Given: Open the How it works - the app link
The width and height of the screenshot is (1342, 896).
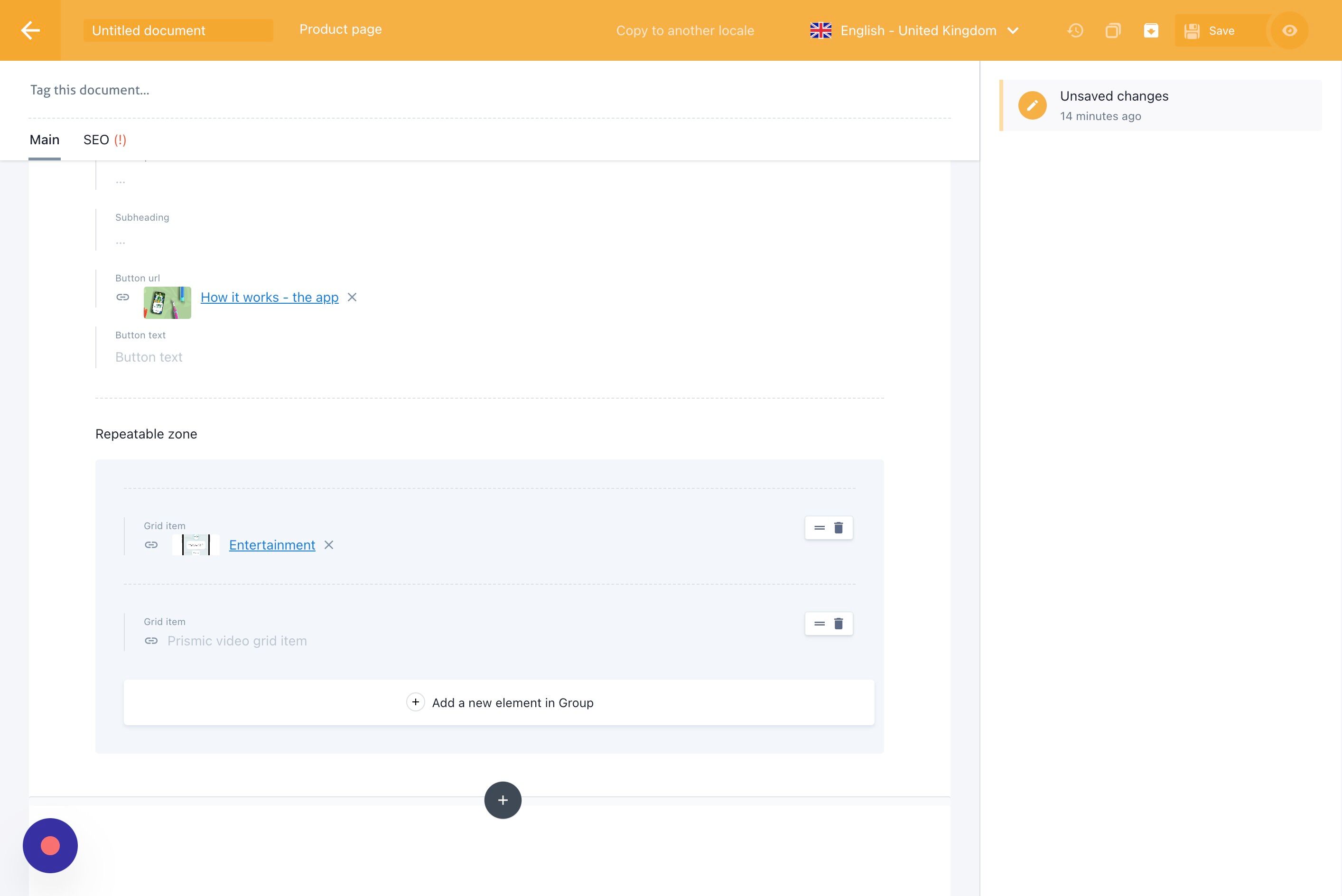Looking at the screenshot, I should click(270, 297).
